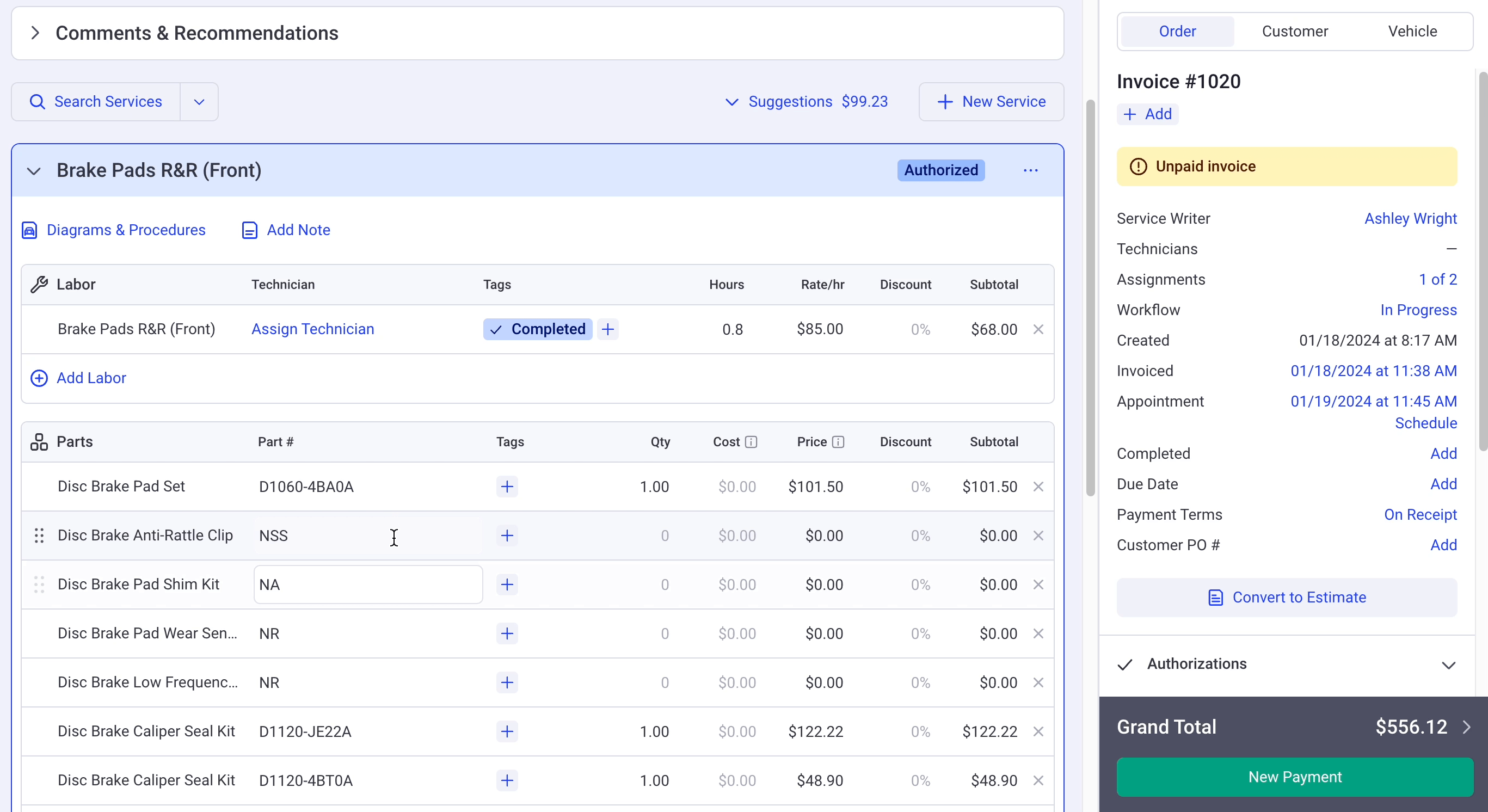Add tag to Disc Brake Low Frequency row
The image size is (1488, 812).
pyautogui.click(x=507, y=682)
